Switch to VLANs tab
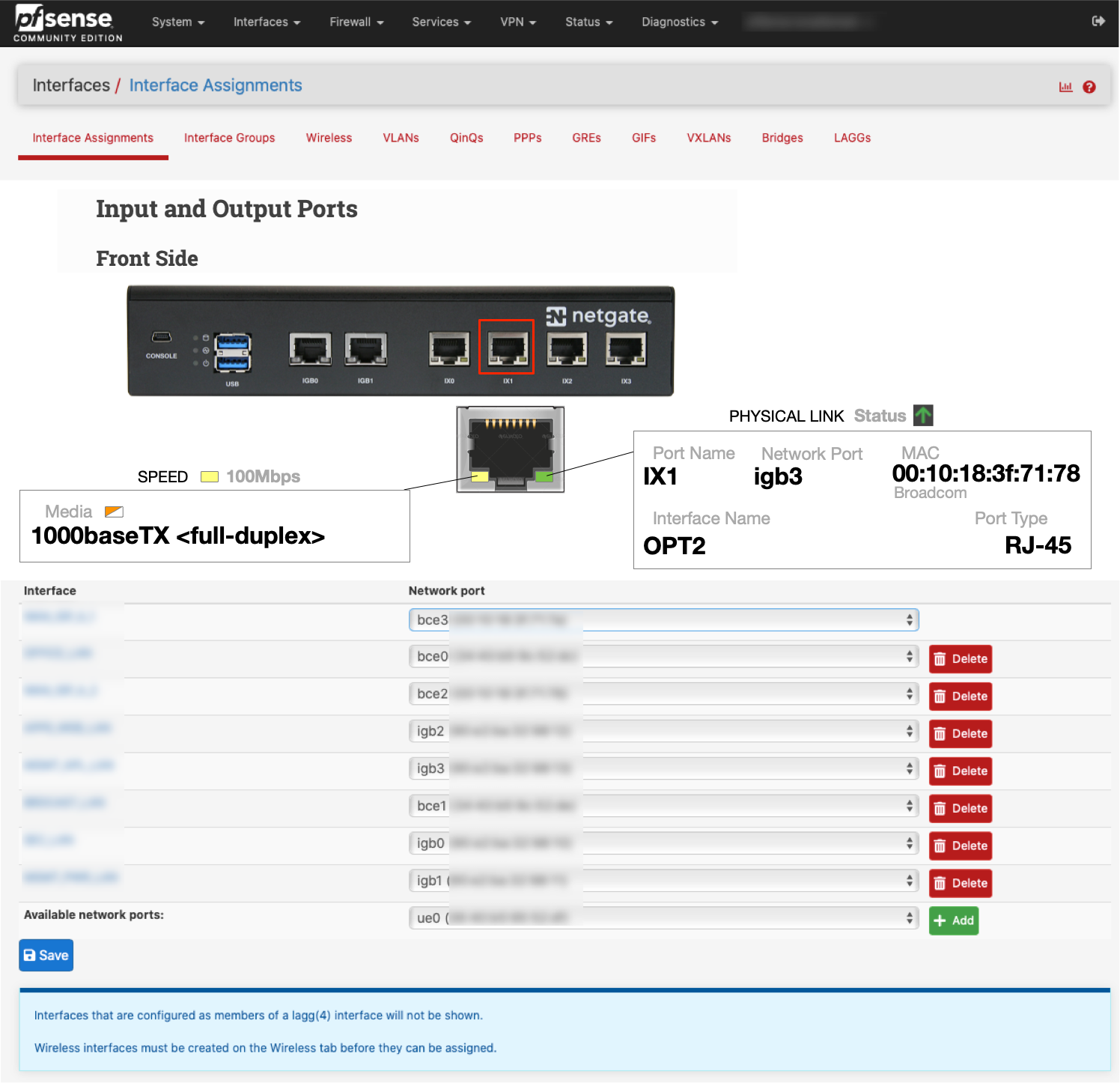Screen dimensions: 1120x1083 pyautogui.click(x=401, y=139)
